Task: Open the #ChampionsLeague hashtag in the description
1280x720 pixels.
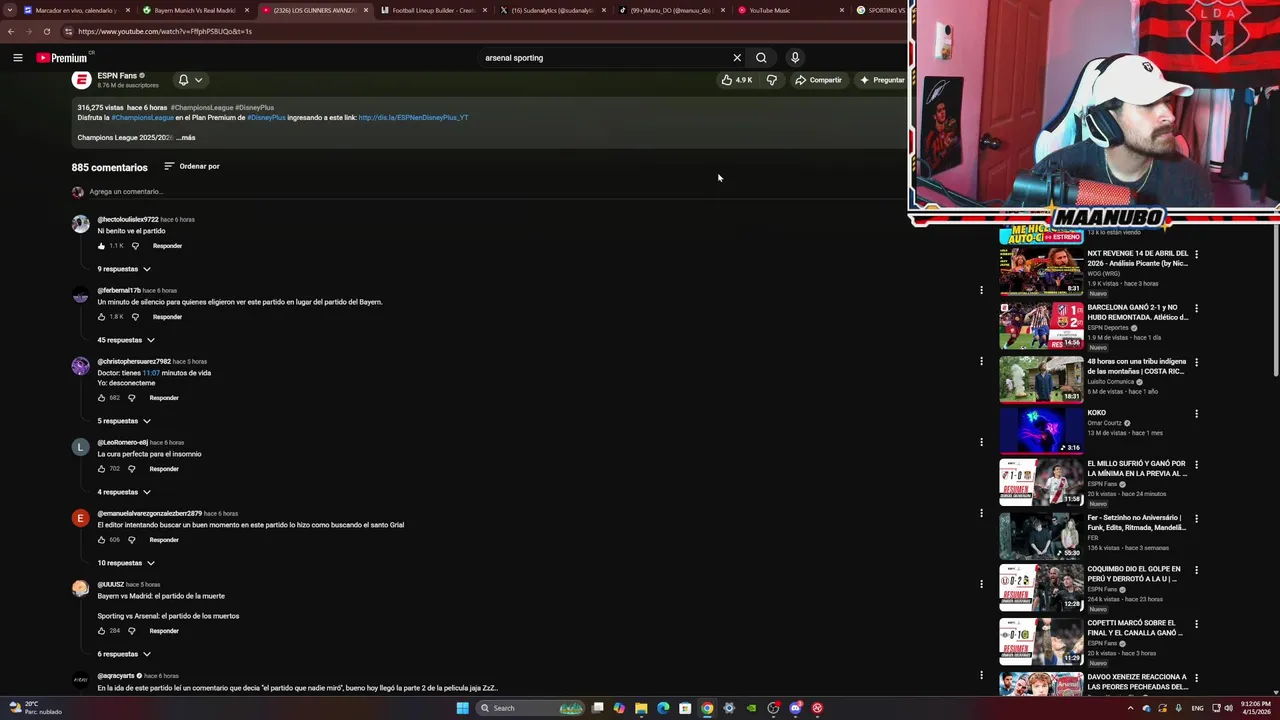Action: pos(140,118)
